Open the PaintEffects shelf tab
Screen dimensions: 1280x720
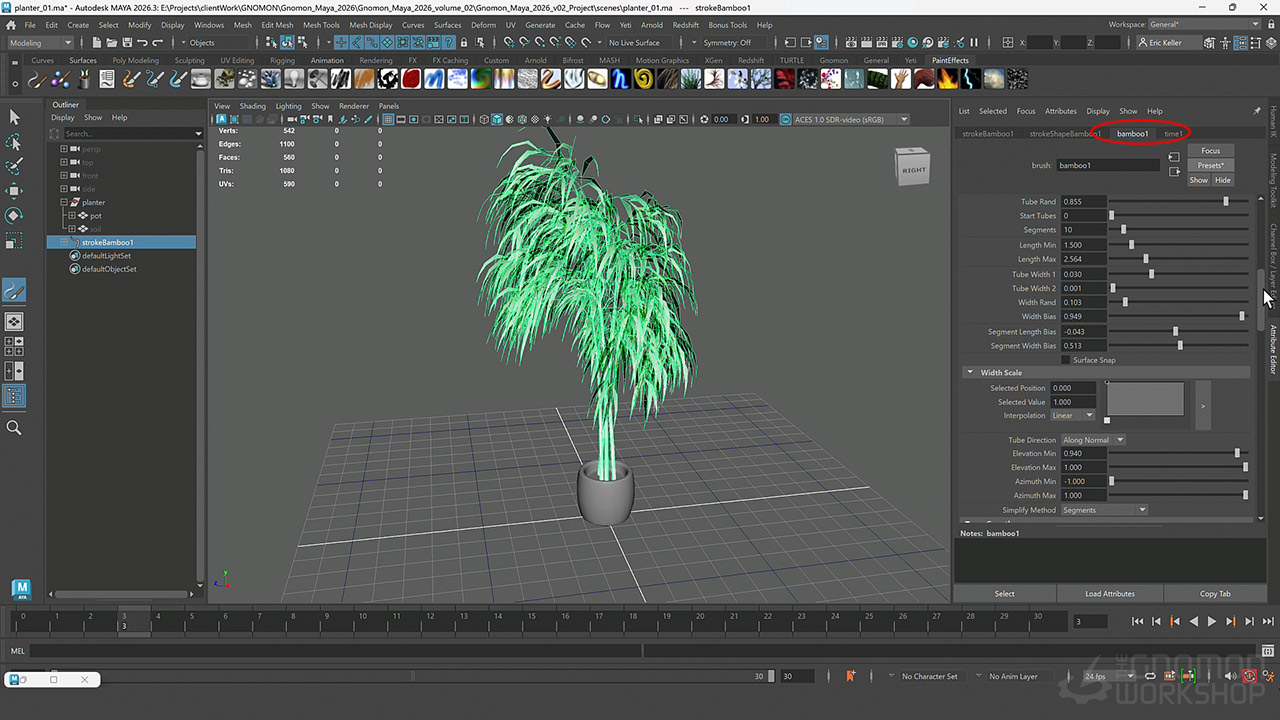click(x=950, y=60)
